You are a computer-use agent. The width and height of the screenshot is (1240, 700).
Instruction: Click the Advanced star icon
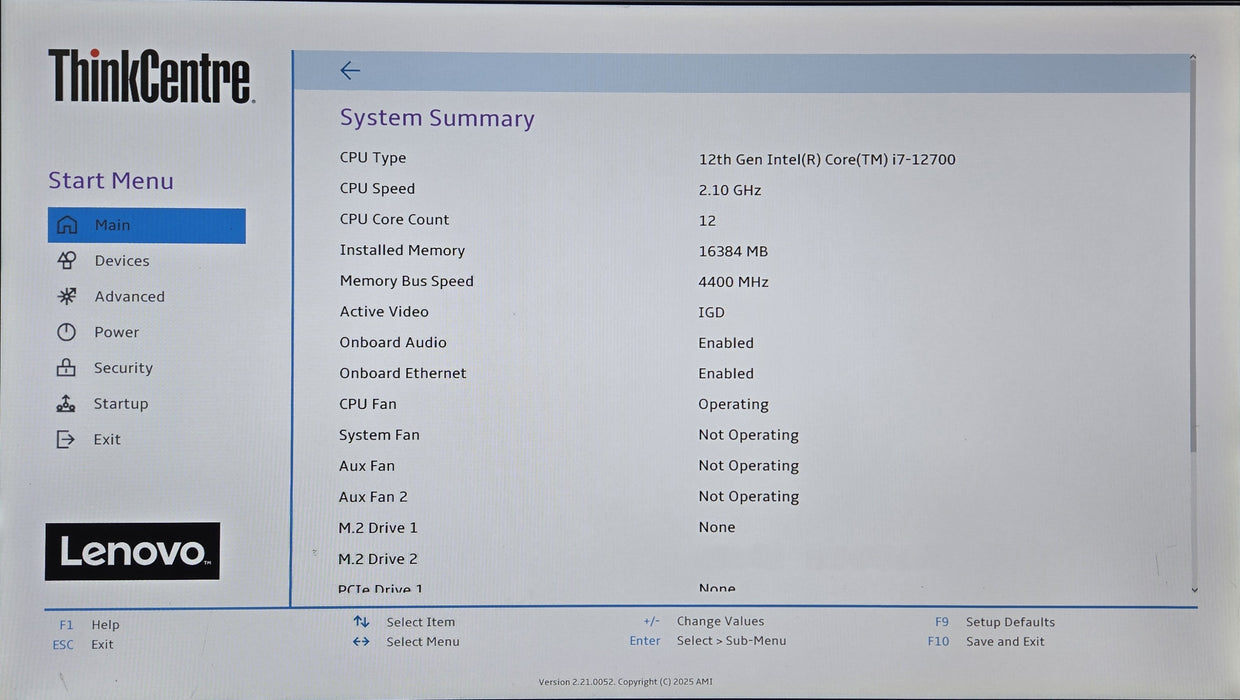click(67, 296)
